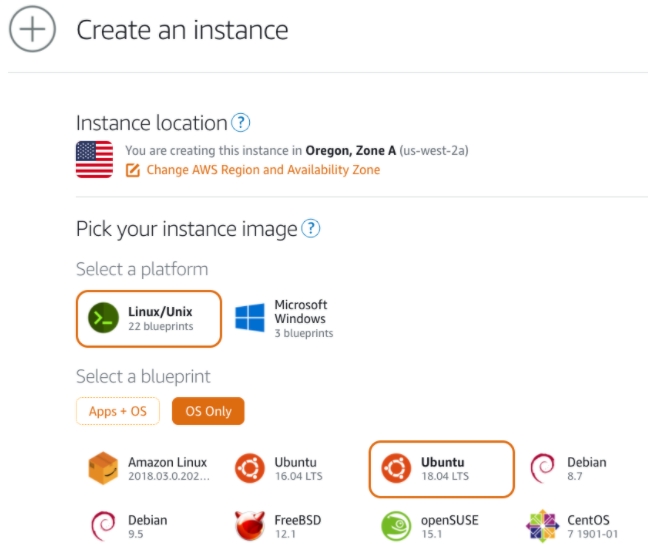
Task: Pick the Debian 9.5 blueprint
Action: 130,526
